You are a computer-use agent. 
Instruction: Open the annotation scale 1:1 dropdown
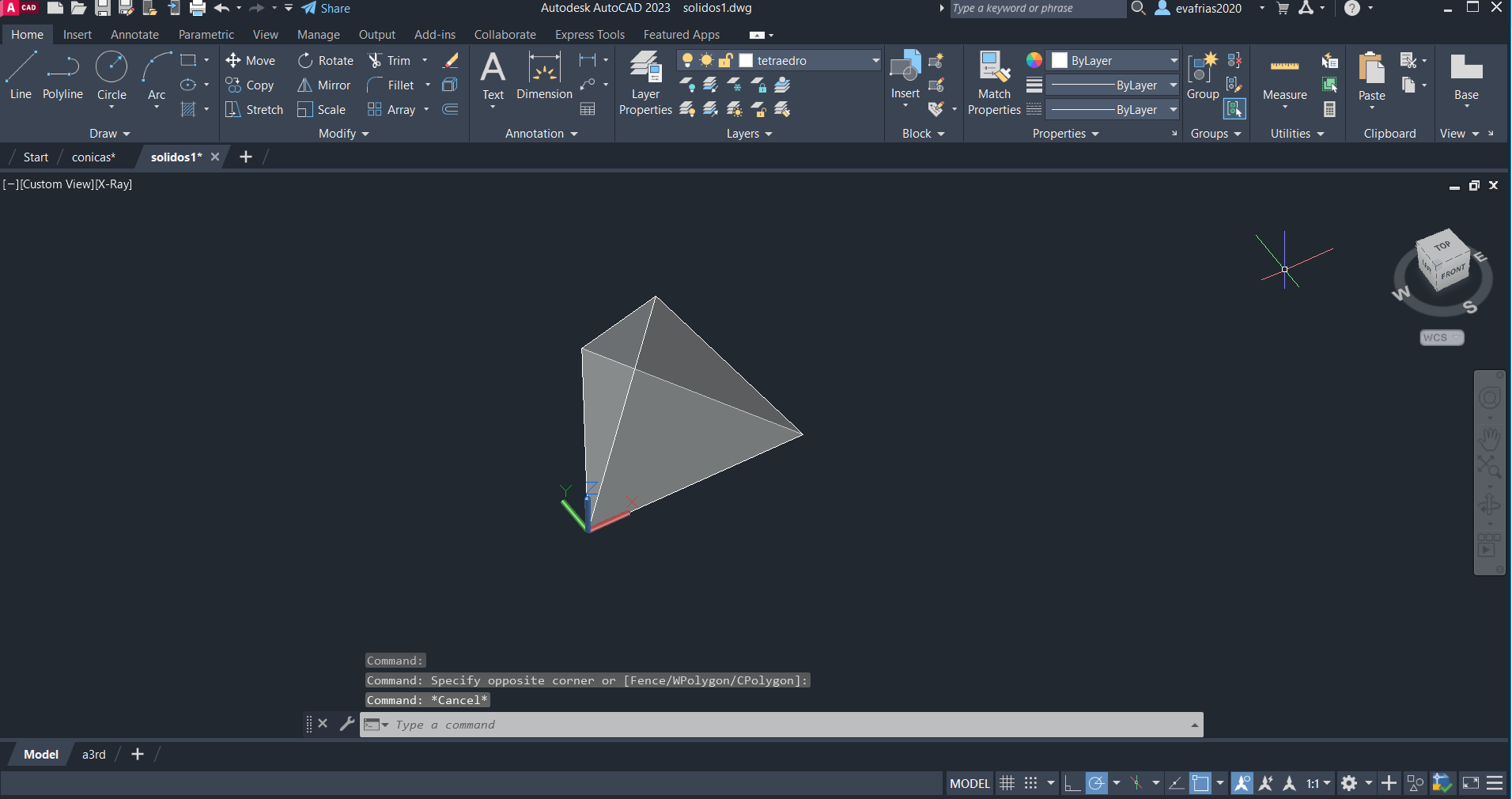1318,783
